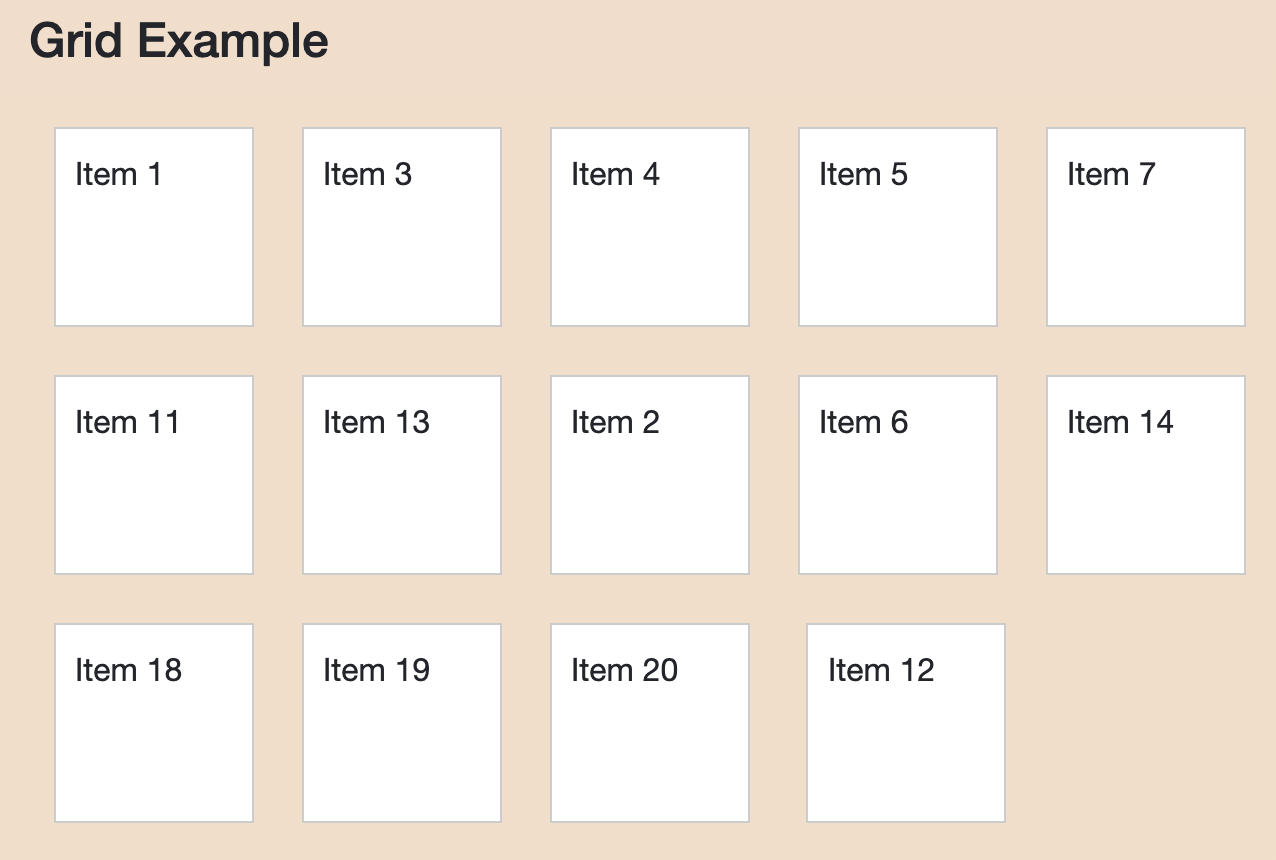The width and height of the screenshot is (1276, 860).
Task: Click the "Item 18" text label
Action: (x=128, y=670)
